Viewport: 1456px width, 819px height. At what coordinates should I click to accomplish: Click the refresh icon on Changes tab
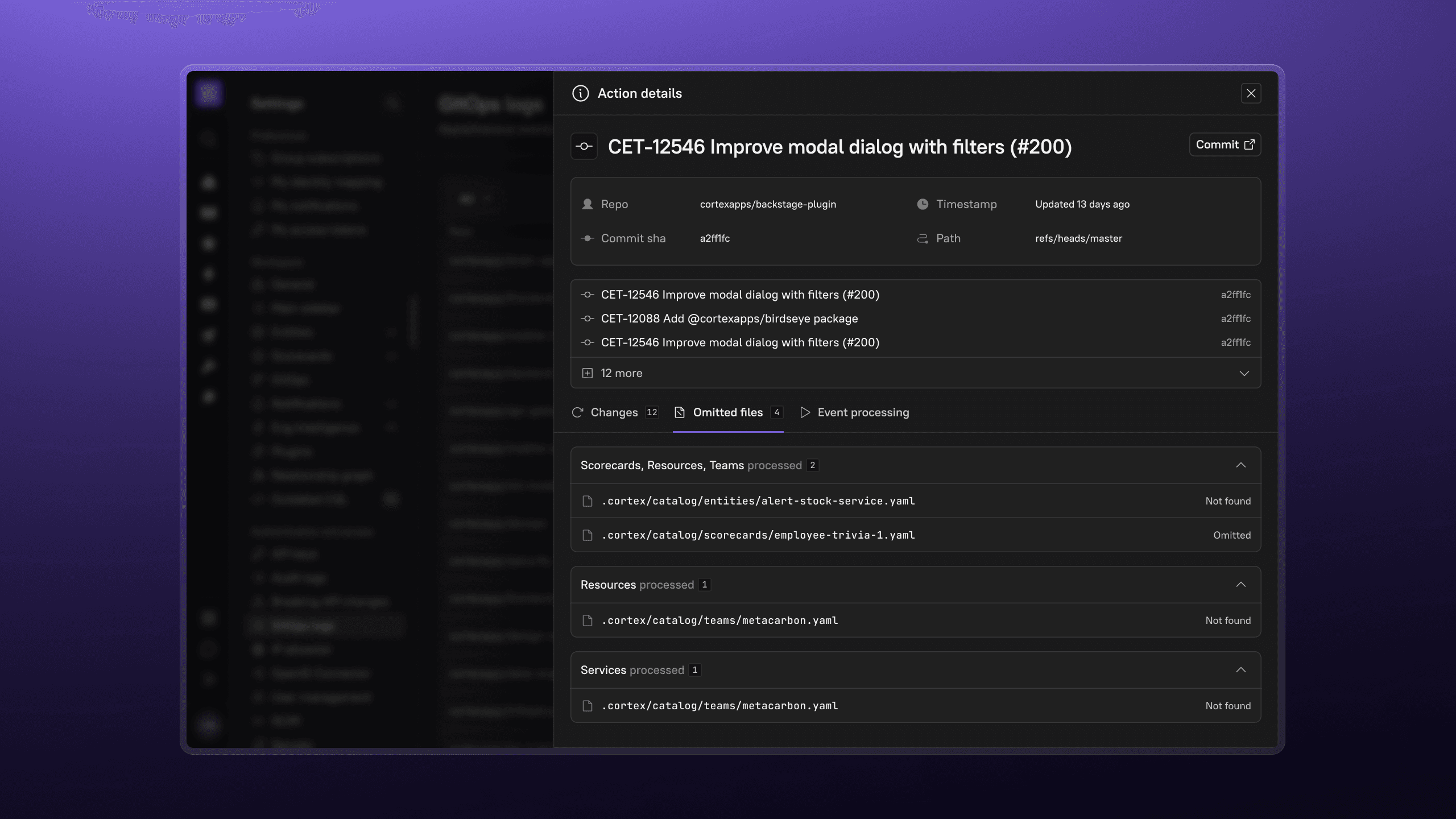point(577,412)
